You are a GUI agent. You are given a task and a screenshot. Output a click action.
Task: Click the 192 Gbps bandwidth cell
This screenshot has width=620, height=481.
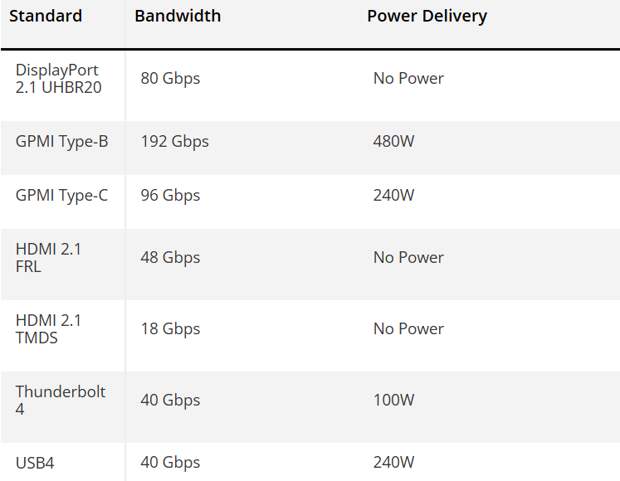[175, 142]
